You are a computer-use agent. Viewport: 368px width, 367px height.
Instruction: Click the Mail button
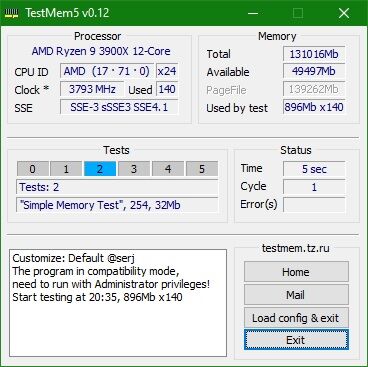tap(296, 295)
